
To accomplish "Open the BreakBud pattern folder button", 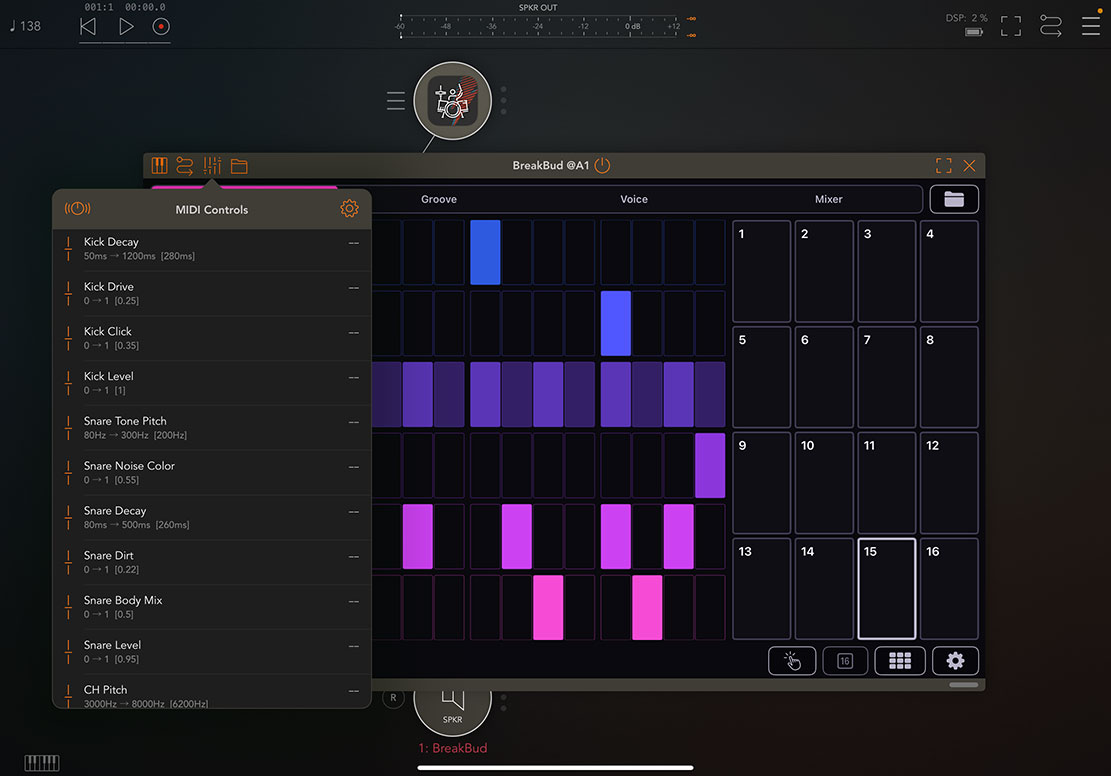I will coord(954,199).
